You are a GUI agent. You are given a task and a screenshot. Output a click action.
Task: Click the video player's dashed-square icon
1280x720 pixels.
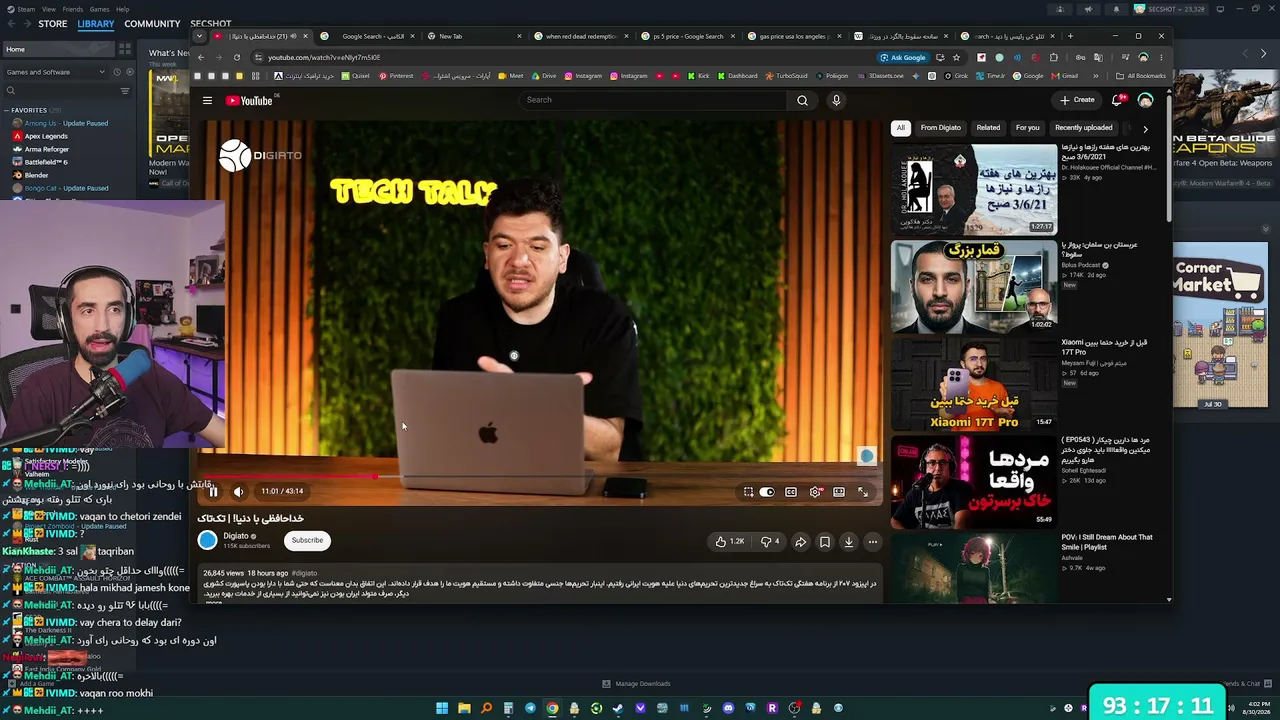pyautogui.click(x=748, y=492)
